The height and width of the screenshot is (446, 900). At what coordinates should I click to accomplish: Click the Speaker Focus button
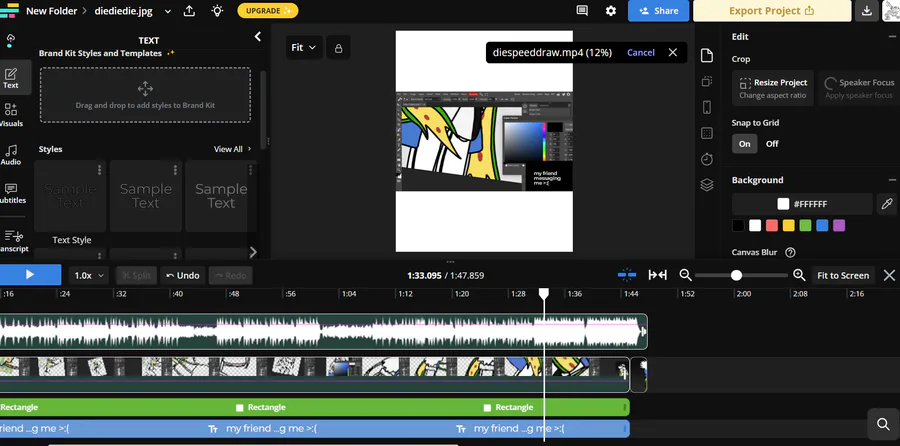coord(859,88)
